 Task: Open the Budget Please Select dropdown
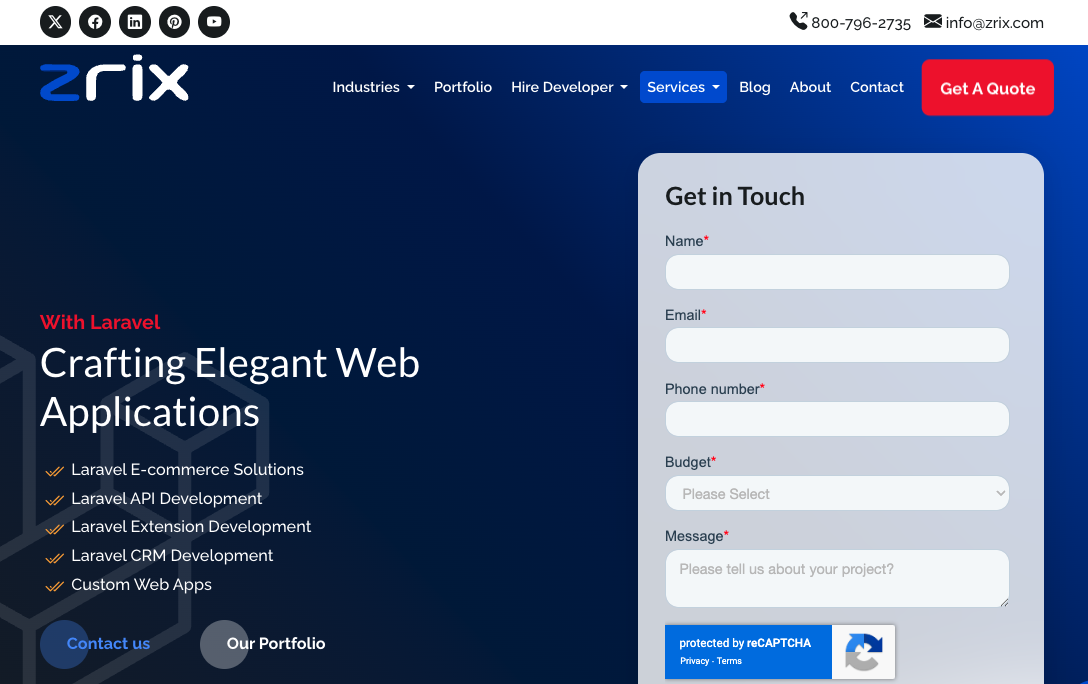tap(837, 493)
